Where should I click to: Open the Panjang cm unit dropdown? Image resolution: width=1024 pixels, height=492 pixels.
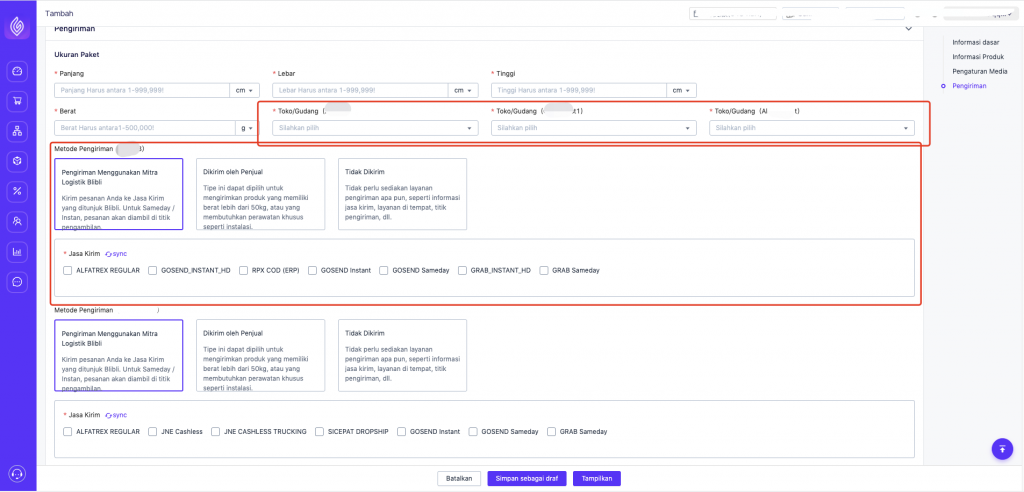pyautogui.click(x=244, y=90)
